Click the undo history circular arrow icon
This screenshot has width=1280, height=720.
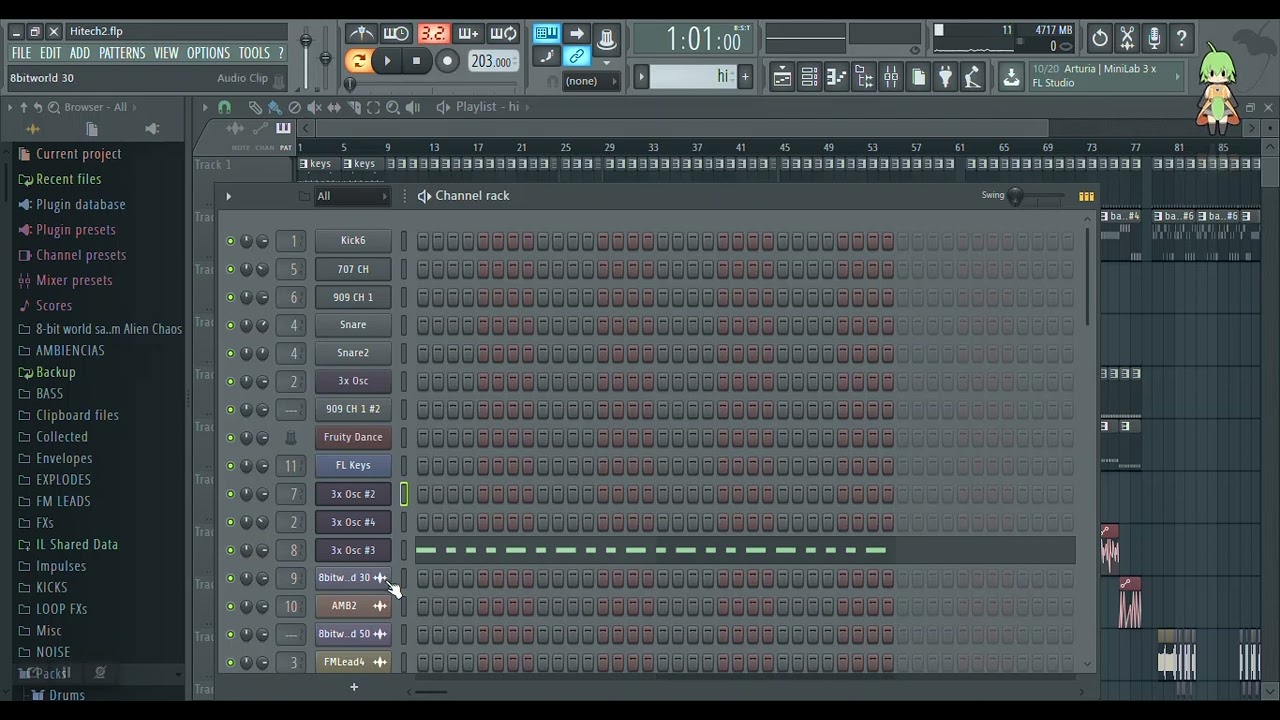coord(1100,39)
